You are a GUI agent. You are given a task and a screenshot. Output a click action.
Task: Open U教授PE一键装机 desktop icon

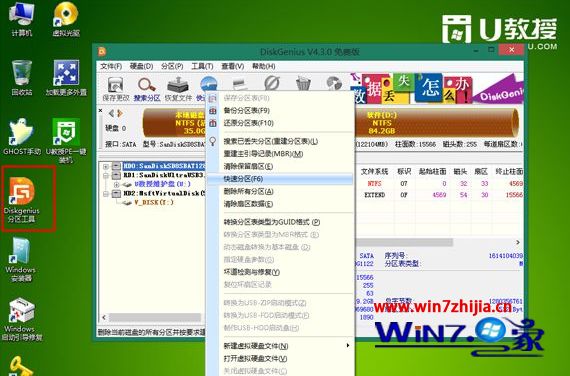click(x=66, y=141)
